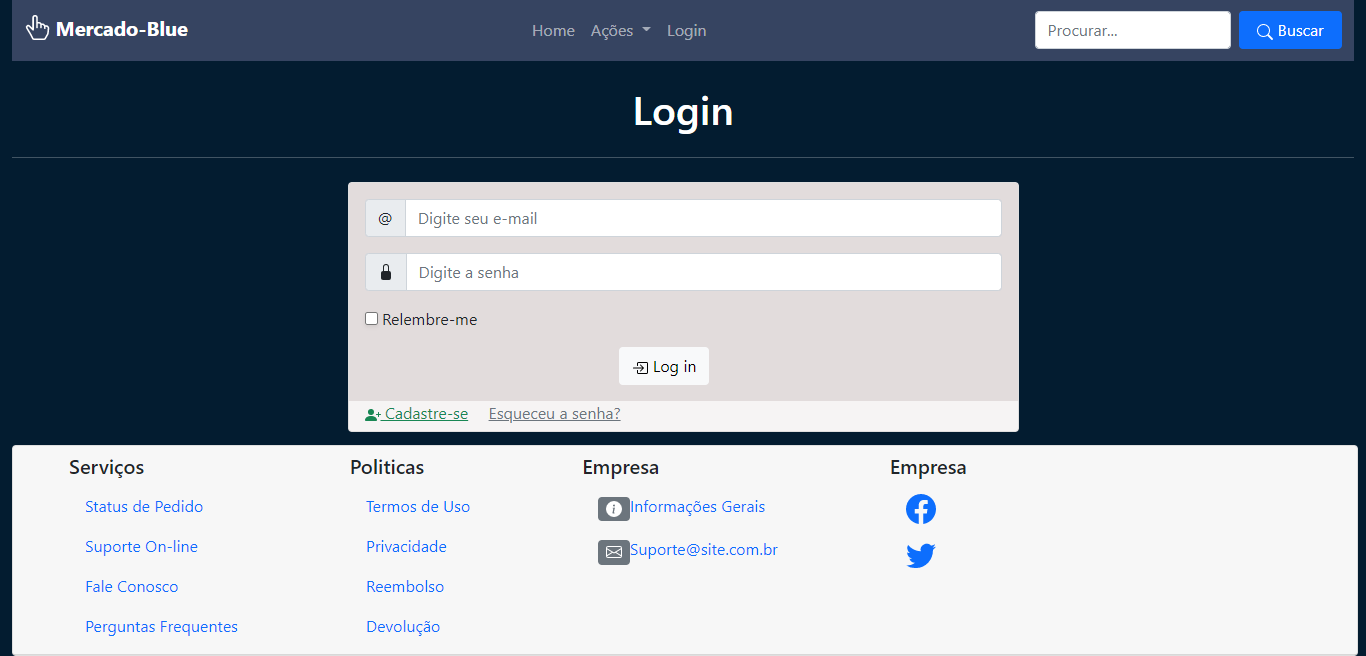The width and height of the screenshot is (1366, 656).
Task: Click the envelope icon next to Suporte@site.com.br
Action: (613, 551)
